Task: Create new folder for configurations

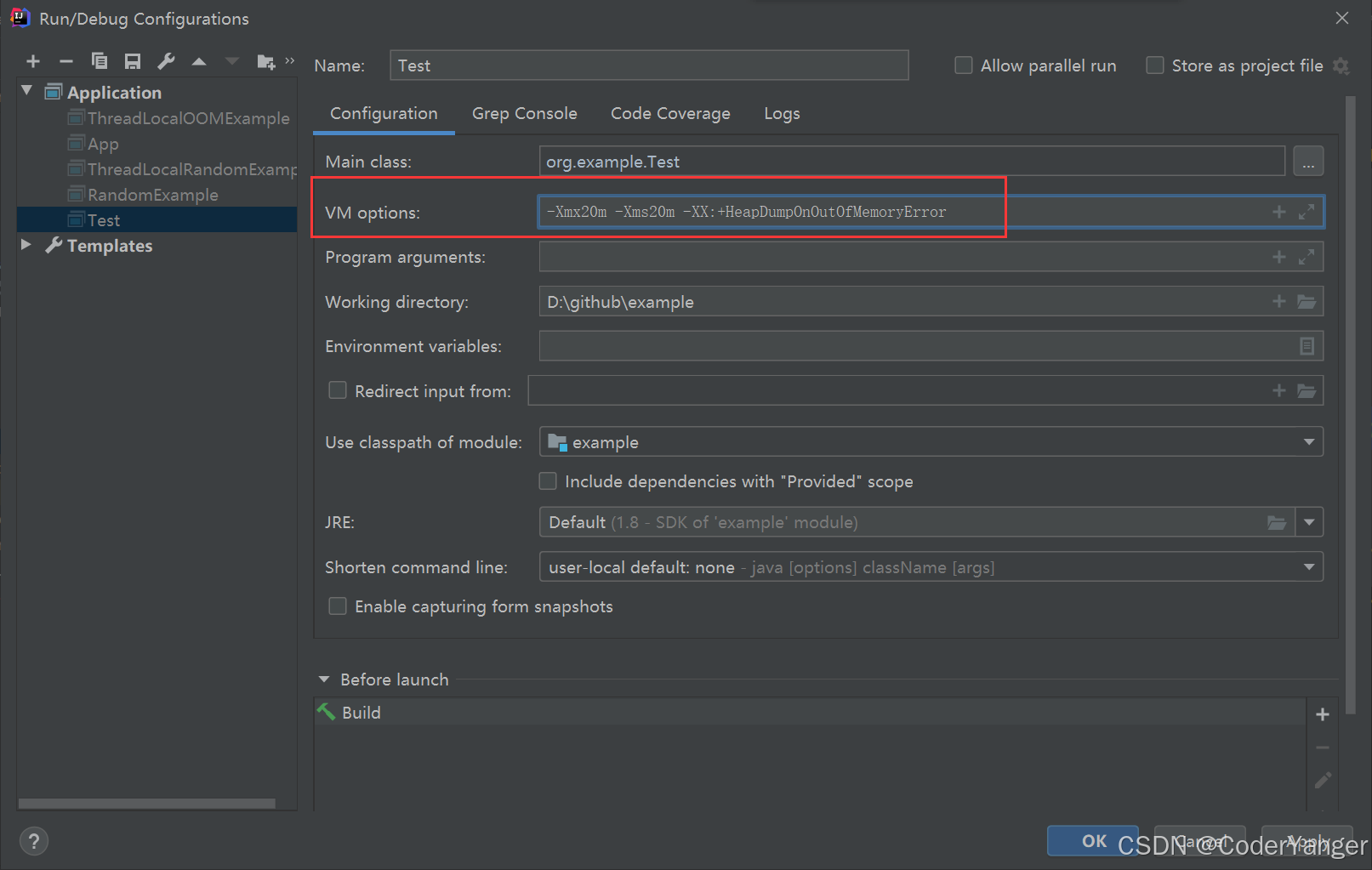Action: click(x=265, y=61)
